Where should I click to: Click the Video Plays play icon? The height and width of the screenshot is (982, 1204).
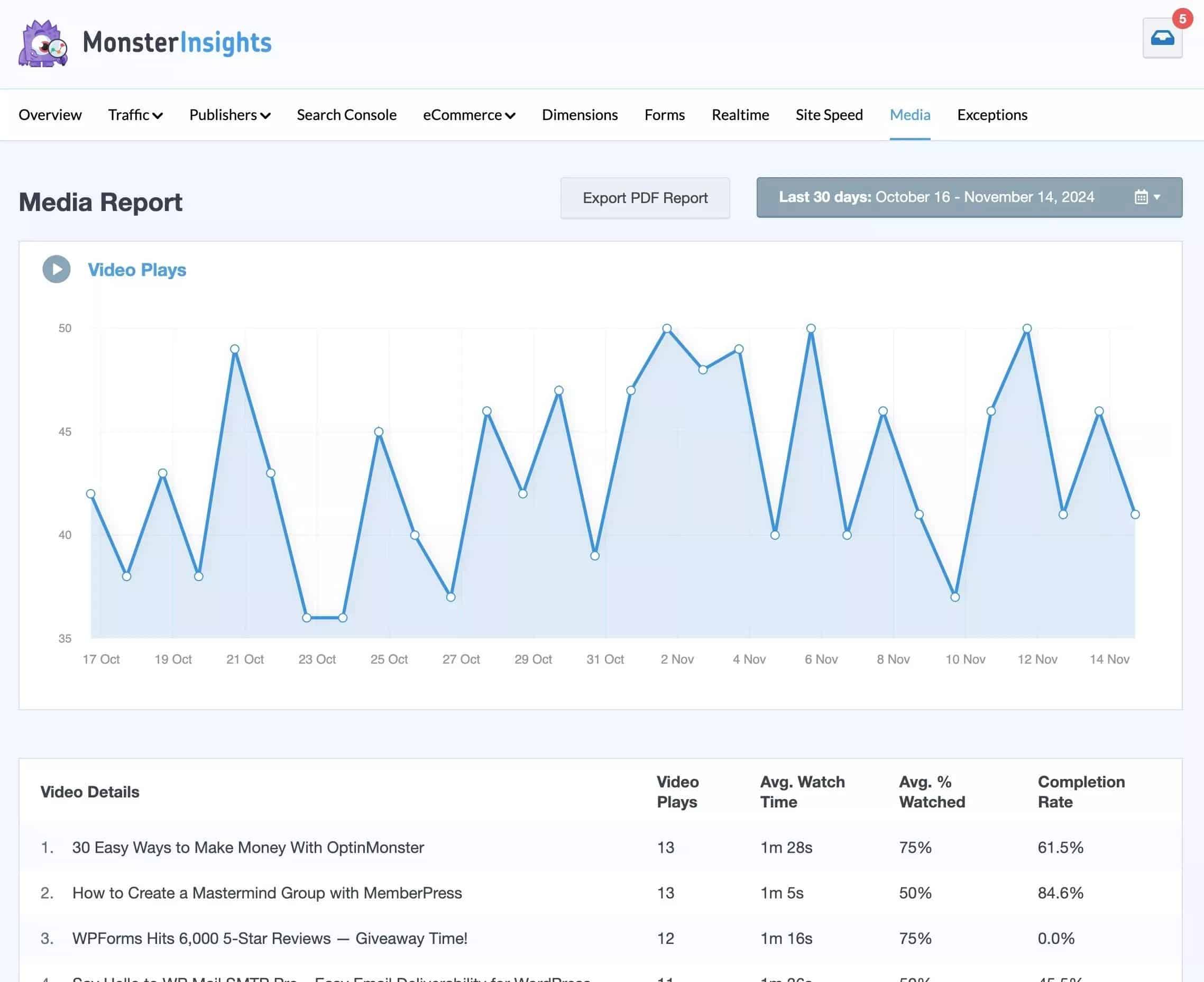[57, 269]
